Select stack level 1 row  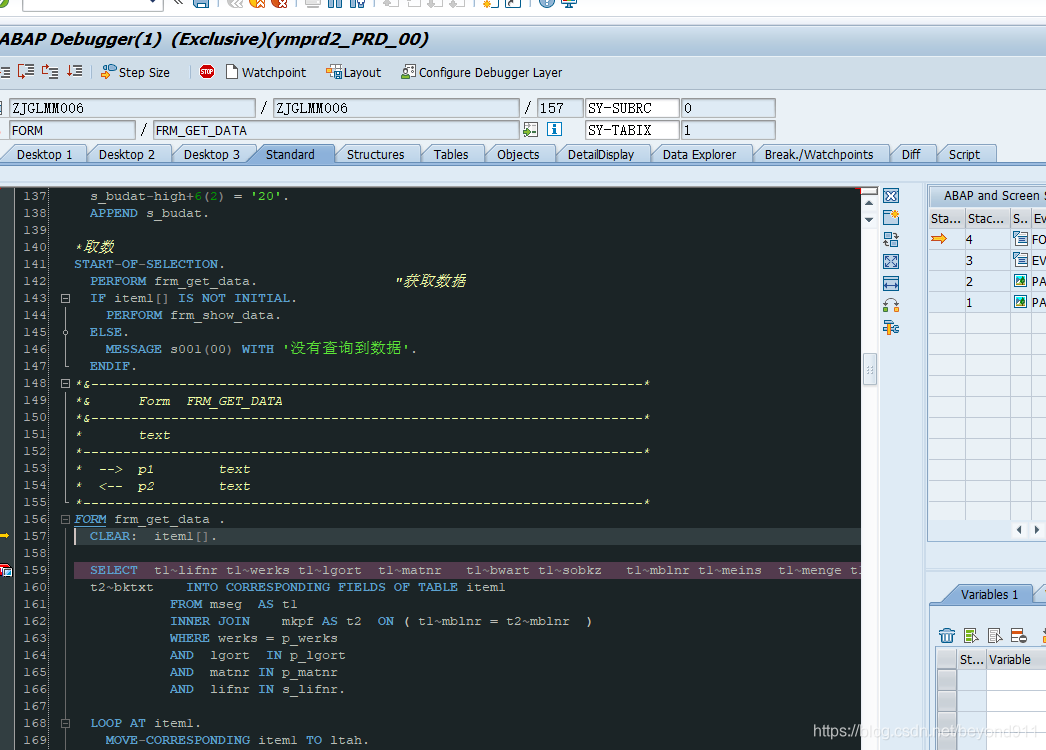click(x=987, y=303)
